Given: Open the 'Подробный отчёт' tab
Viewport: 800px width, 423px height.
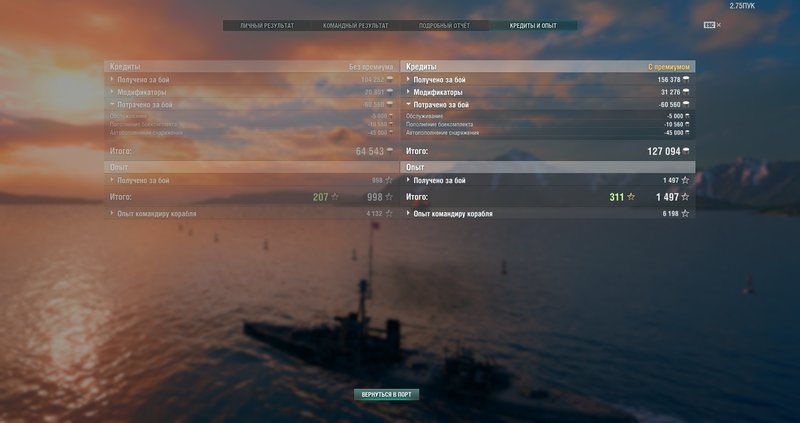Looking at the screenshot, I should pos(444,26).
